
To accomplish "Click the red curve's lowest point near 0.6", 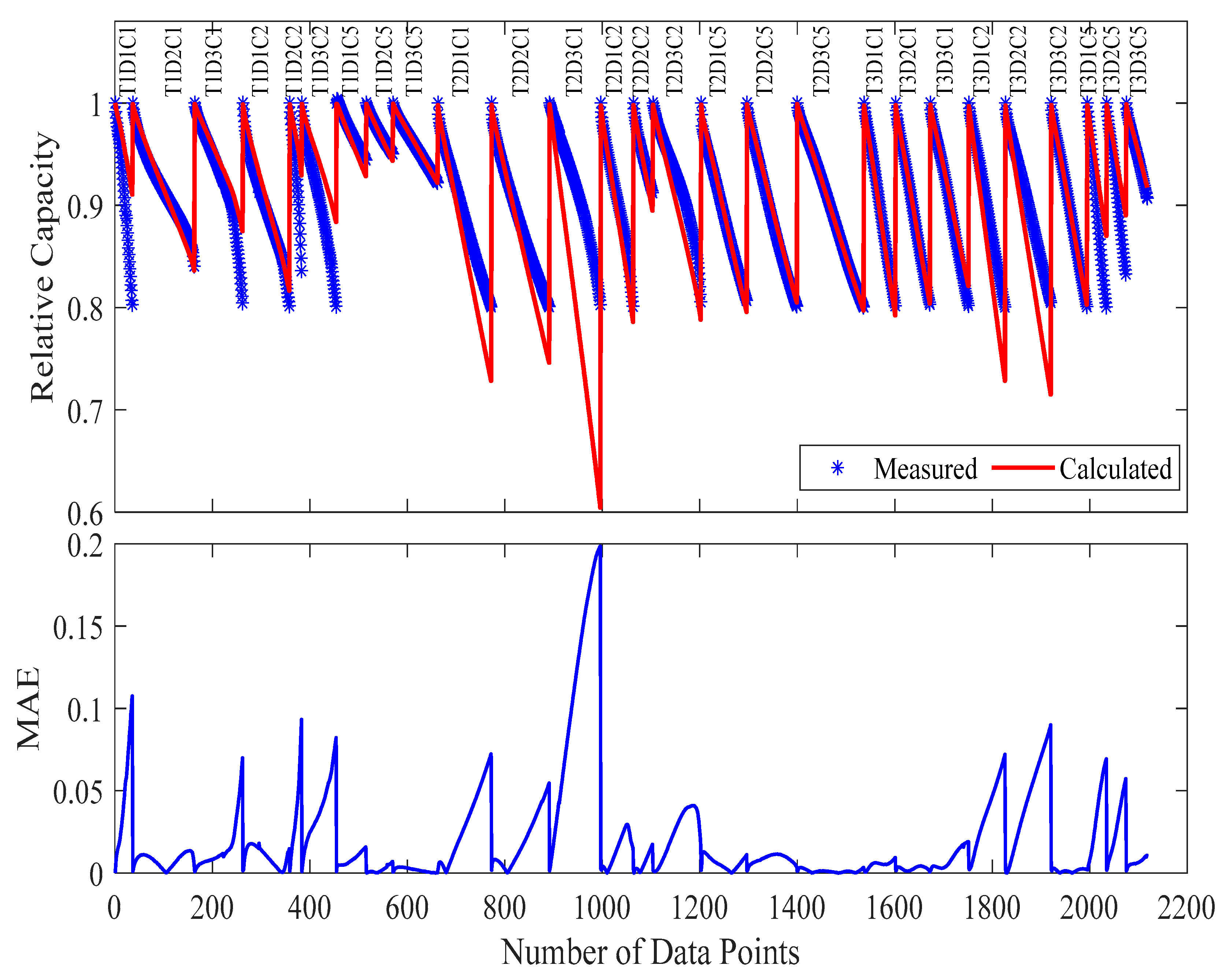I will 600,507.
